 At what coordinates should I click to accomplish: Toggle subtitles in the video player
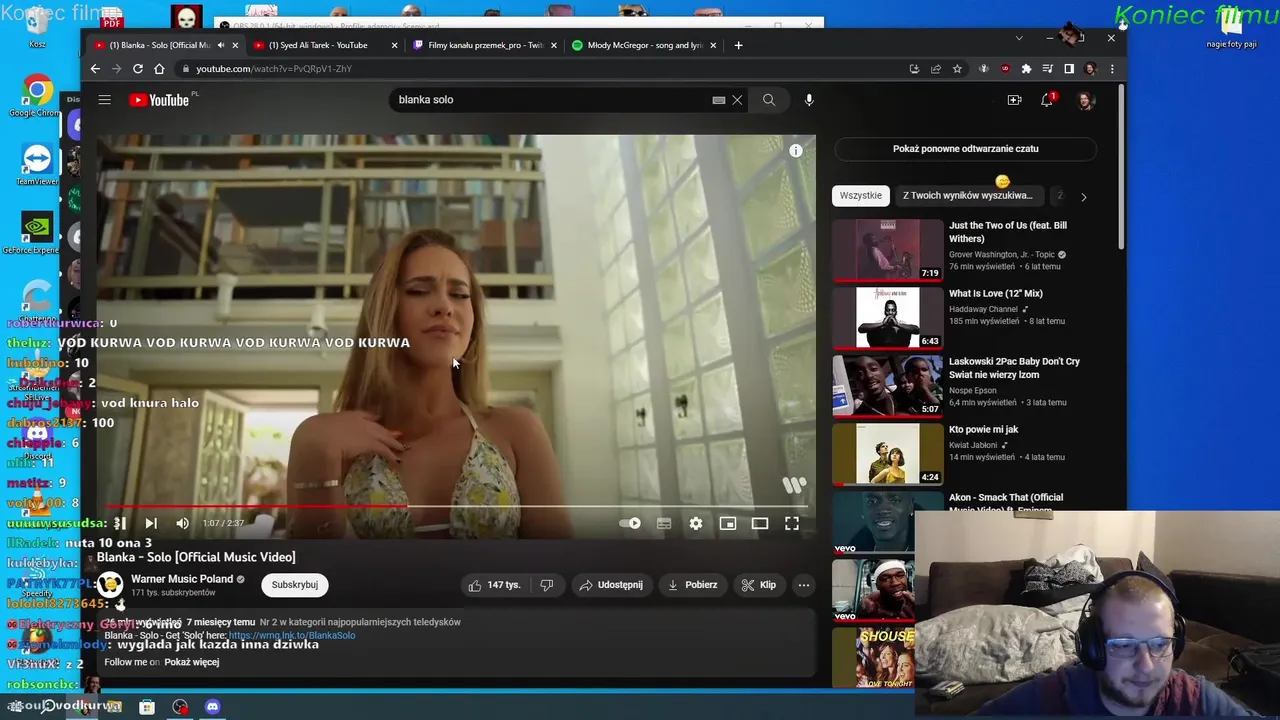tap(664, 523)
